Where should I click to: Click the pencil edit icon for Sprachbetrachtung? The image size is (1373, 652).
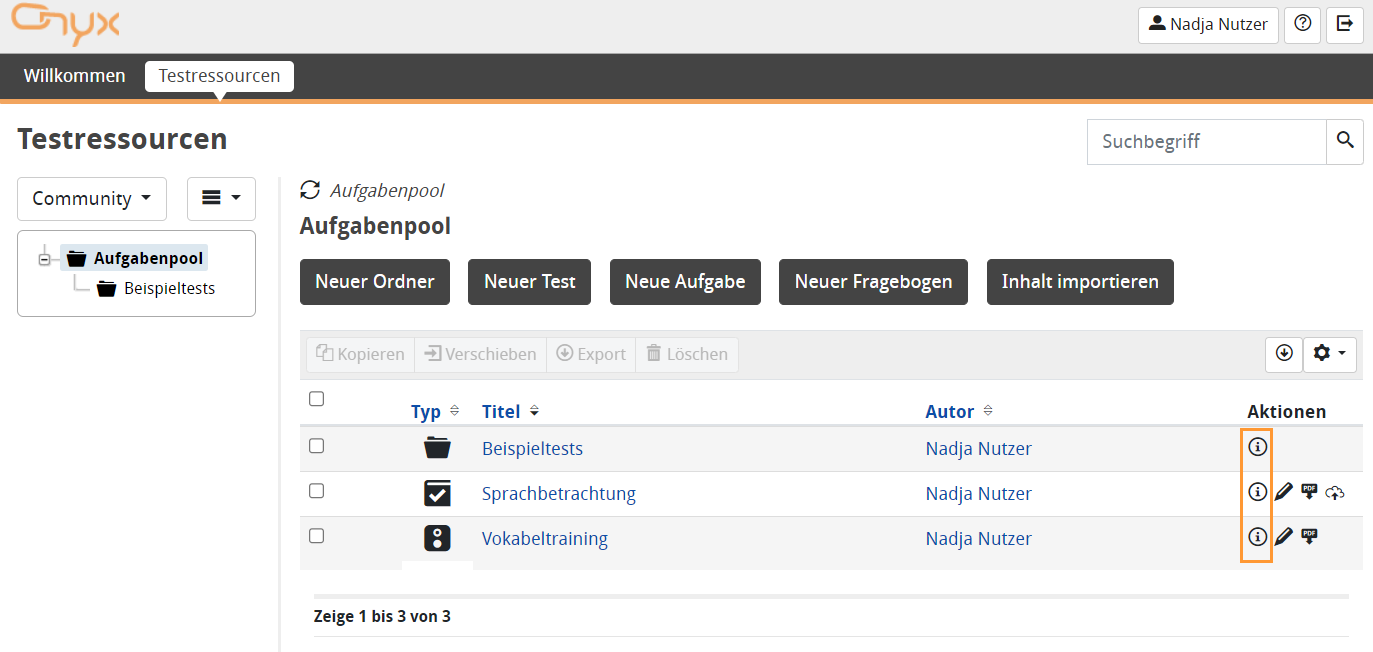click(1284, 492)
